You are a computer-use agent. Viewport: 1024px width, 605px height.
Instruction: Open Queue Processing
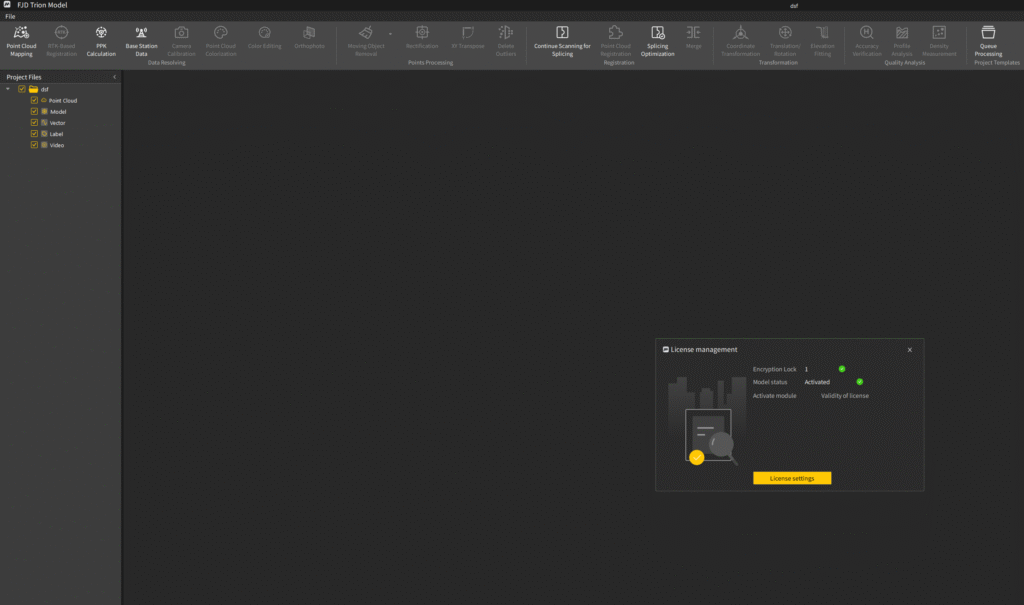tap(987, 41)
